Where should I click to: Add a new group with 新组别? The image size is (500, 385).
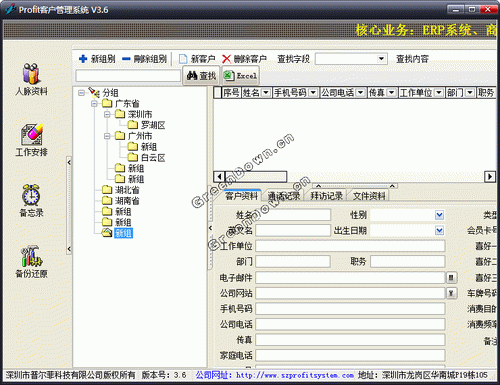click(x=97, y=59)
